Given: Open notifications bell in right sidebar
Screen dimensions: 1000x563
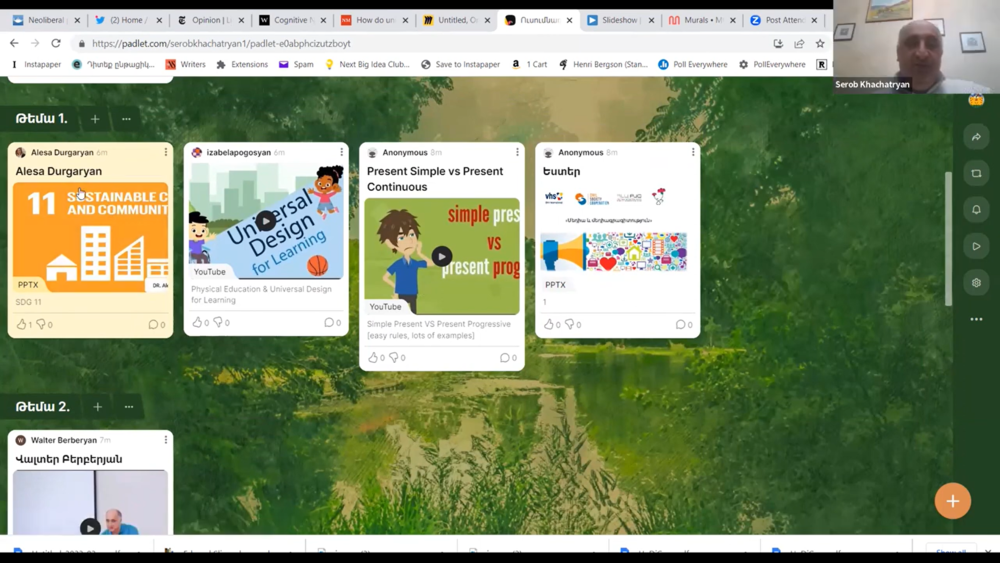Looking at the screenshot, I should click(x=976, y=210).
